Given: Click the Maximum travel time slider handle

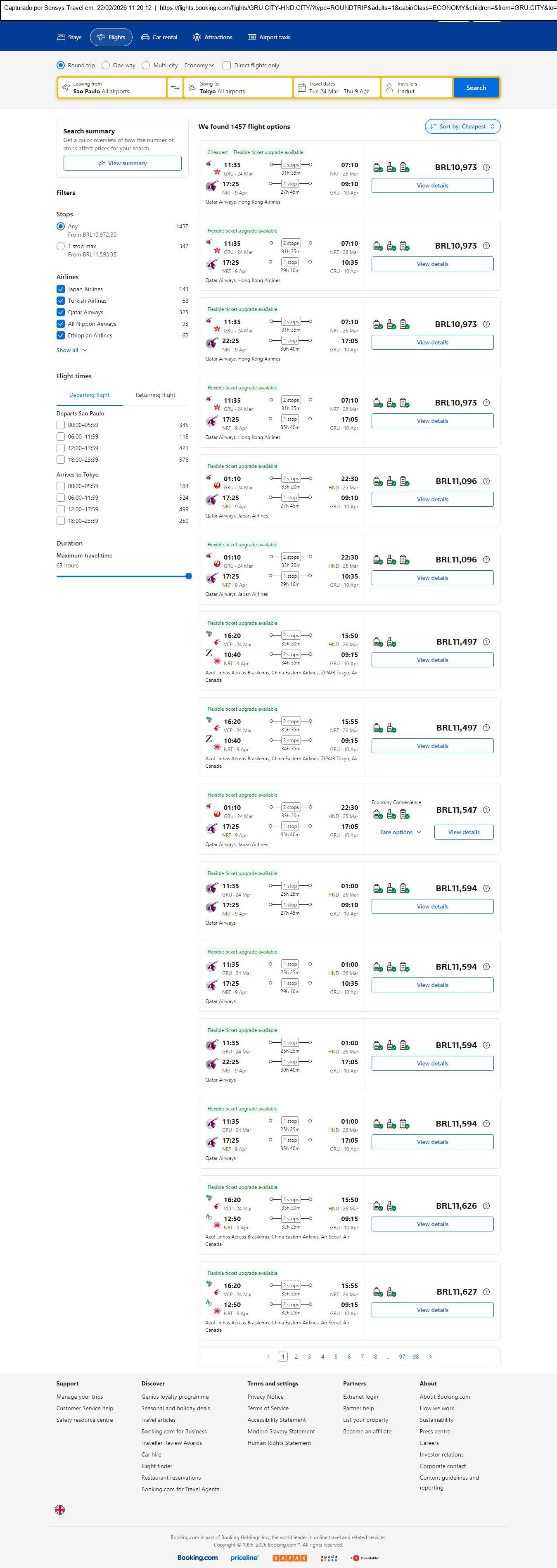Looking at the screenshot, I should pos(189,576).
